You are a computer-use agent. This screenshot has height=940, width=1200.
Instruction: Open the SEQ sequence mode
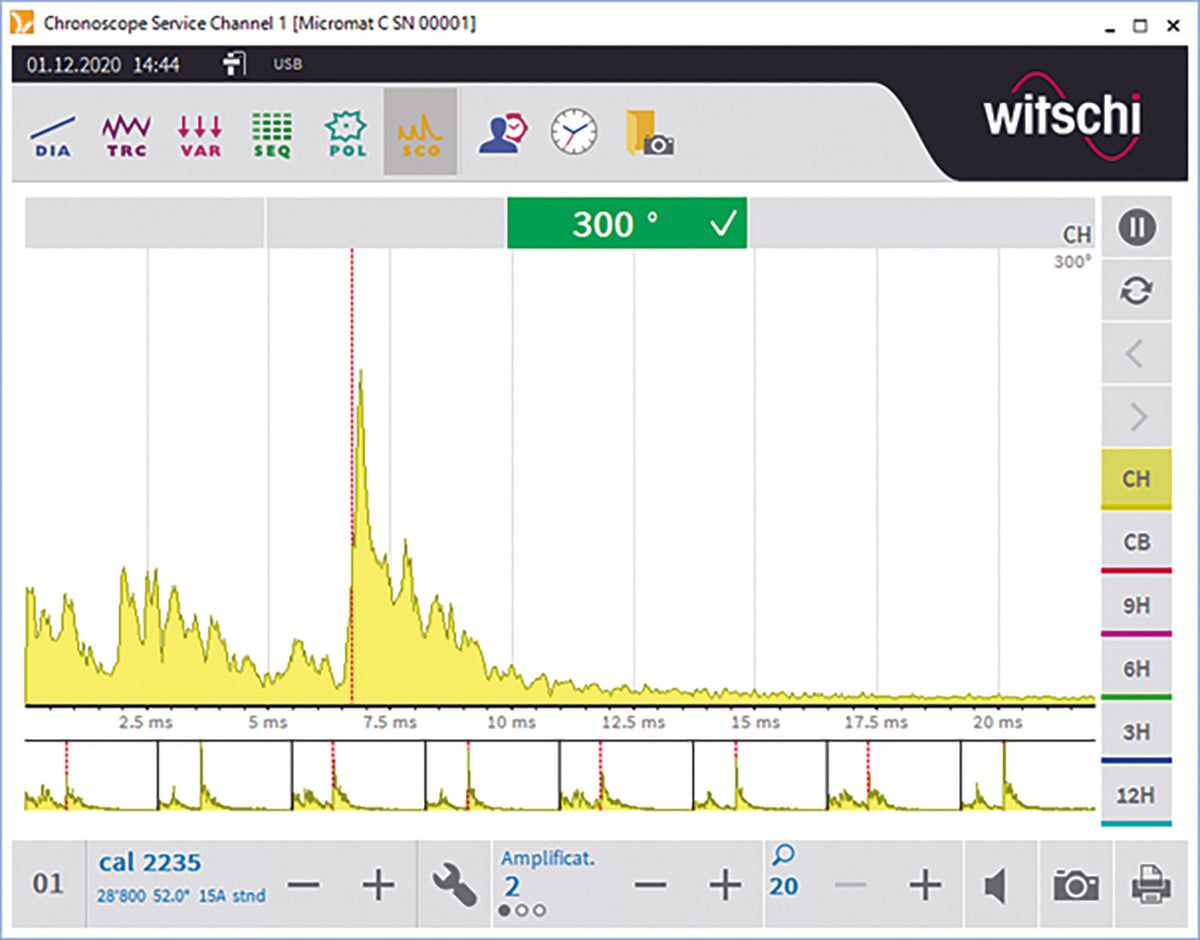click(x=272, y=133)
